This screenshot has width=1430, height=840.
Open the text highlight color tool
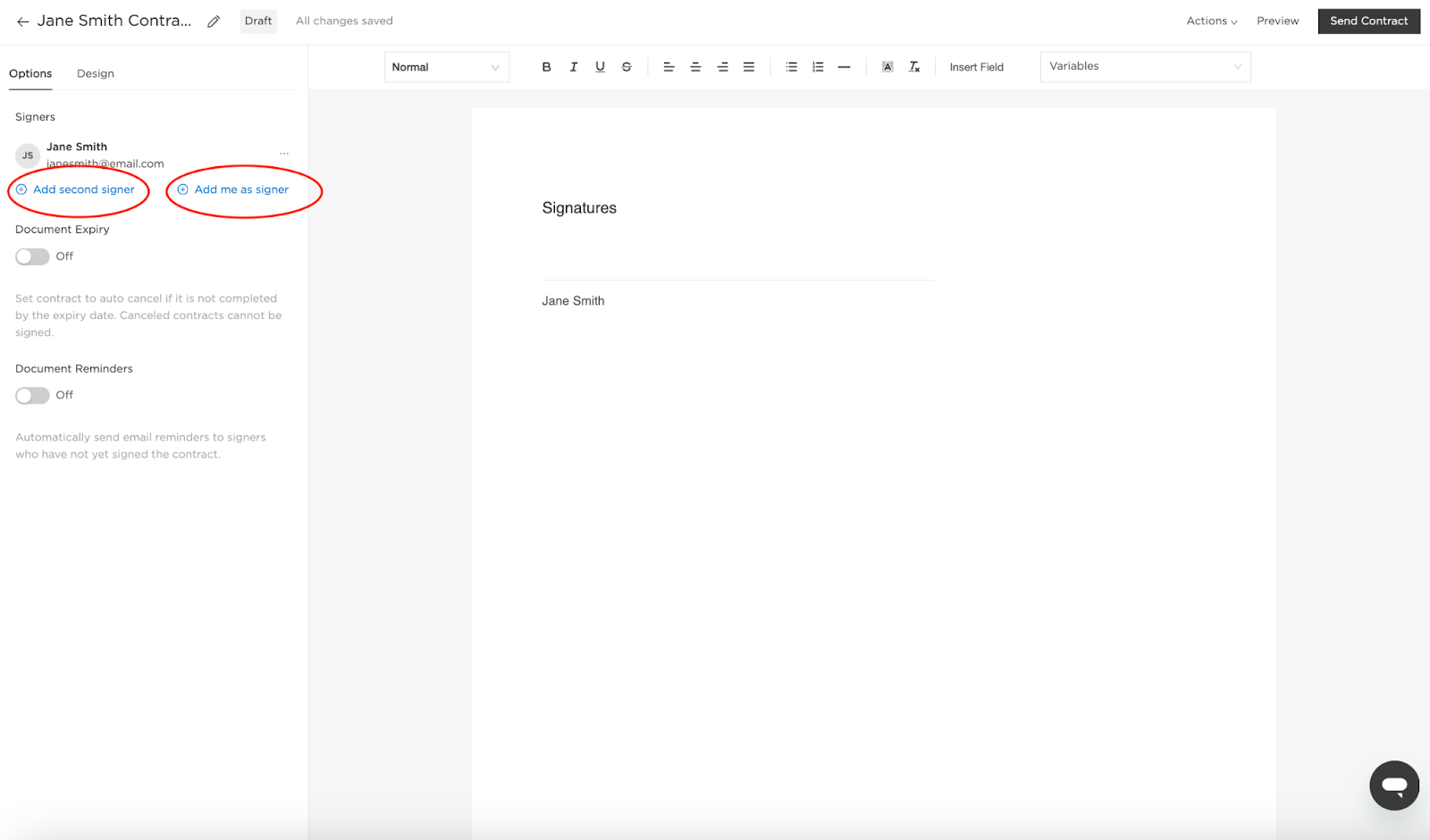pyautogui.click(x=887, y=67)
